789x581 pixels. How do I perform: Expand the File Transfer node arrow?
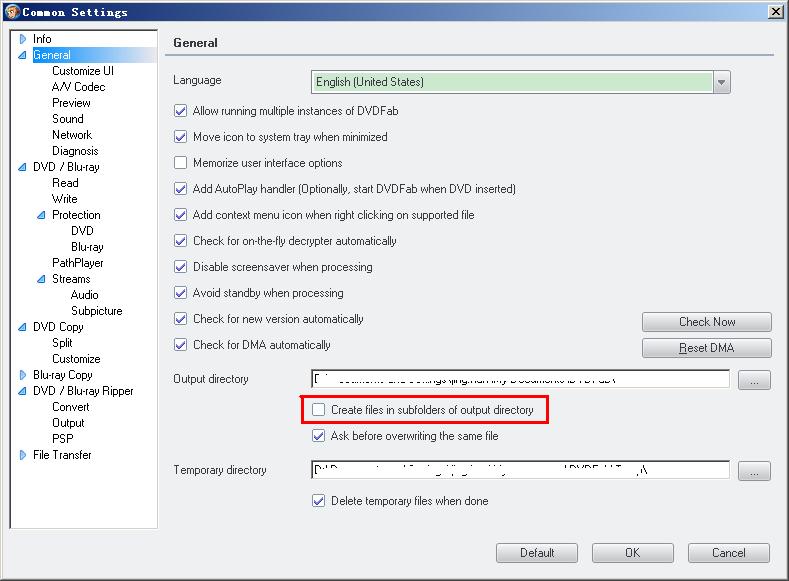[23, 455]
